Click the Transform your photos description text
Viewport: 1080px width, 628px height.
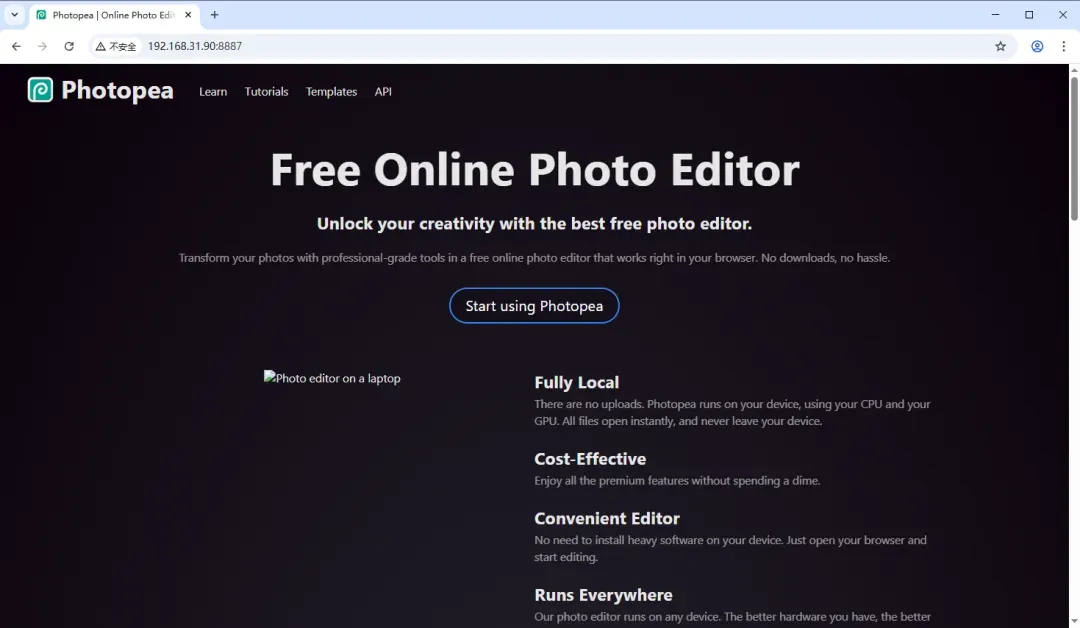pos(534,258)
